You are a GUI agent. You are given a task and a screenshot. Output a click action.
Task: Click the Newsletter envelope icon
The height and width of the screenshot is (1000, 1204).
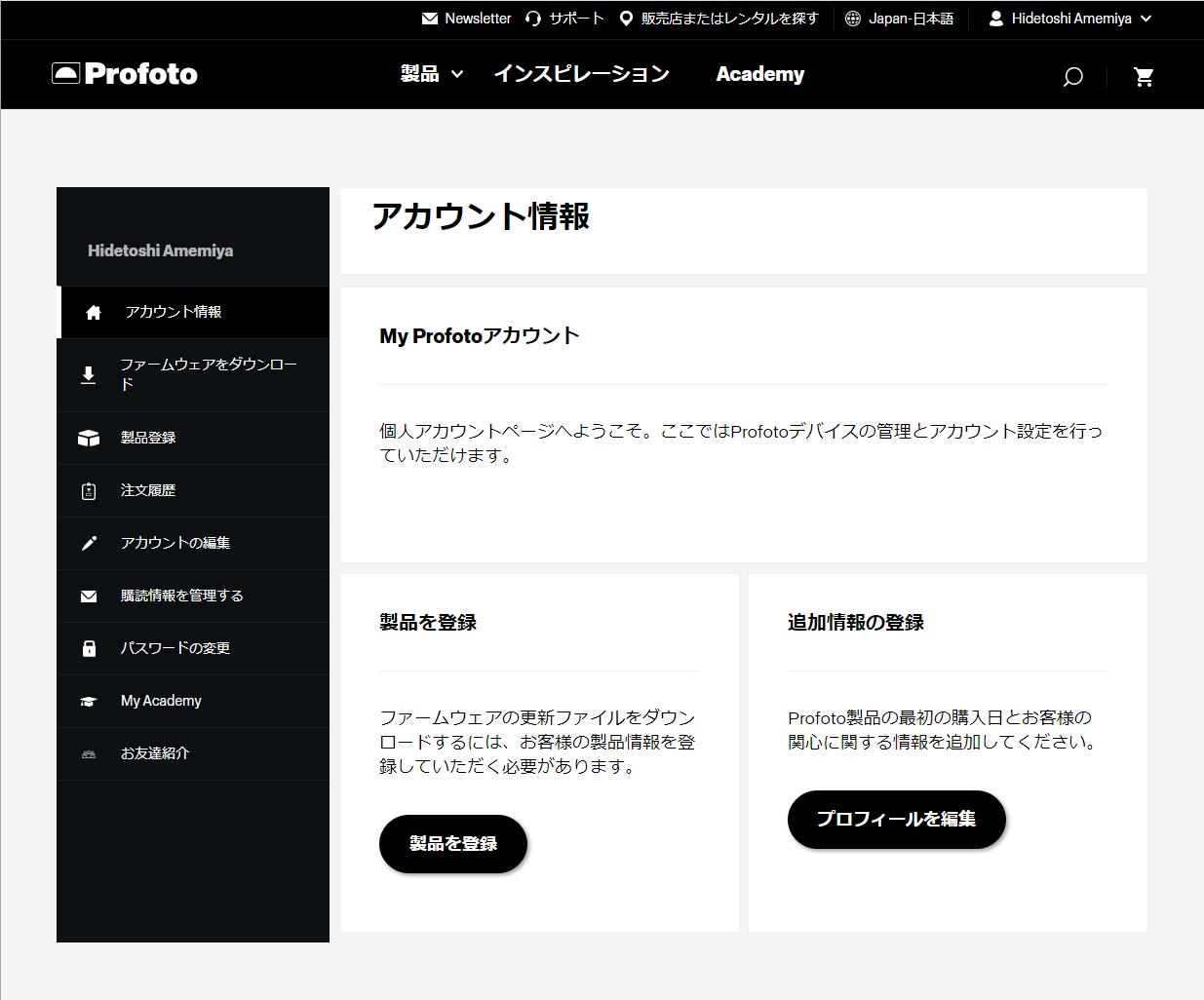tap(429, 19)
